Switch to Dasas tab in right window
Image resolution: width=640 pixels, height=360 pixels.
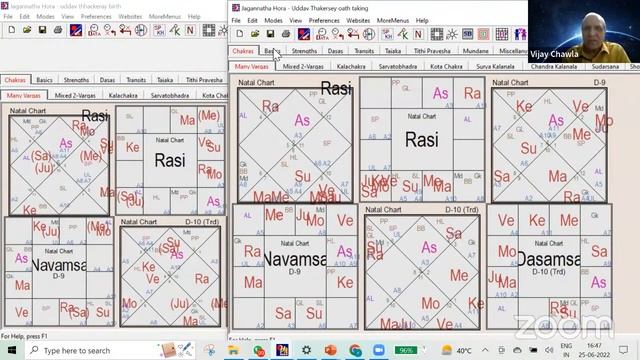pos(335,51)
